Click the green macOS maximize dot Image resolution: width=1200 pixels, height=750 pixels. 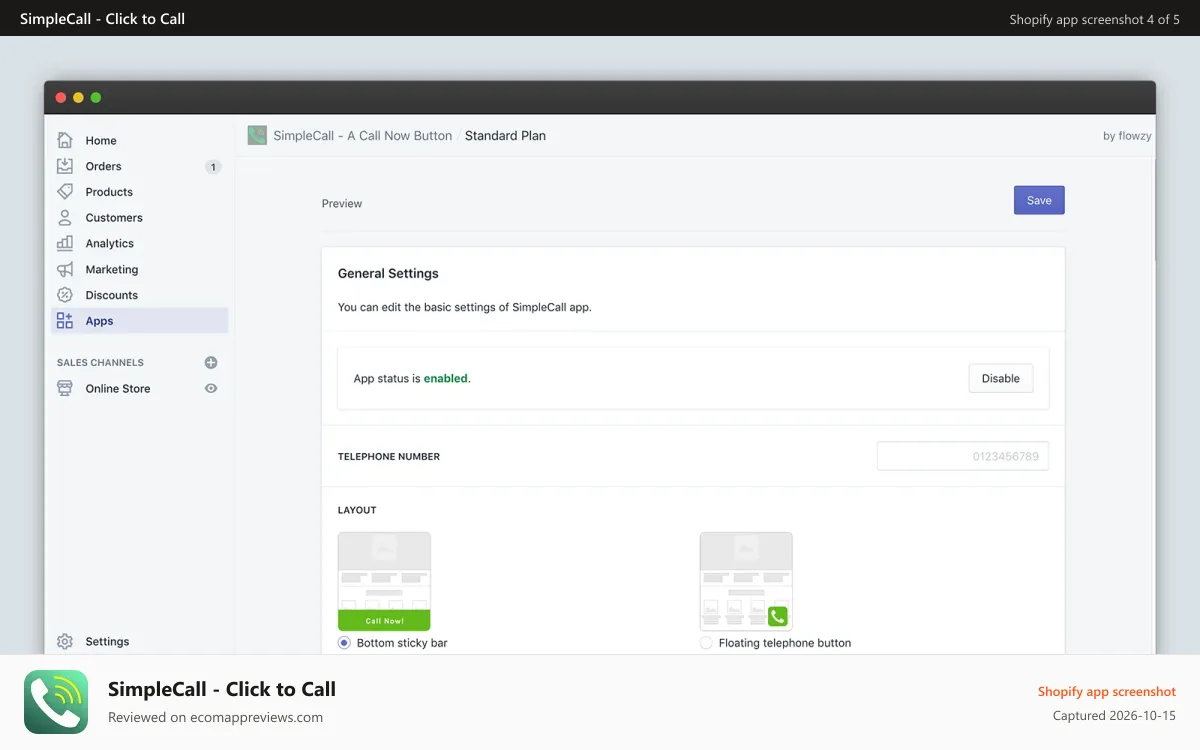(96, 98)
